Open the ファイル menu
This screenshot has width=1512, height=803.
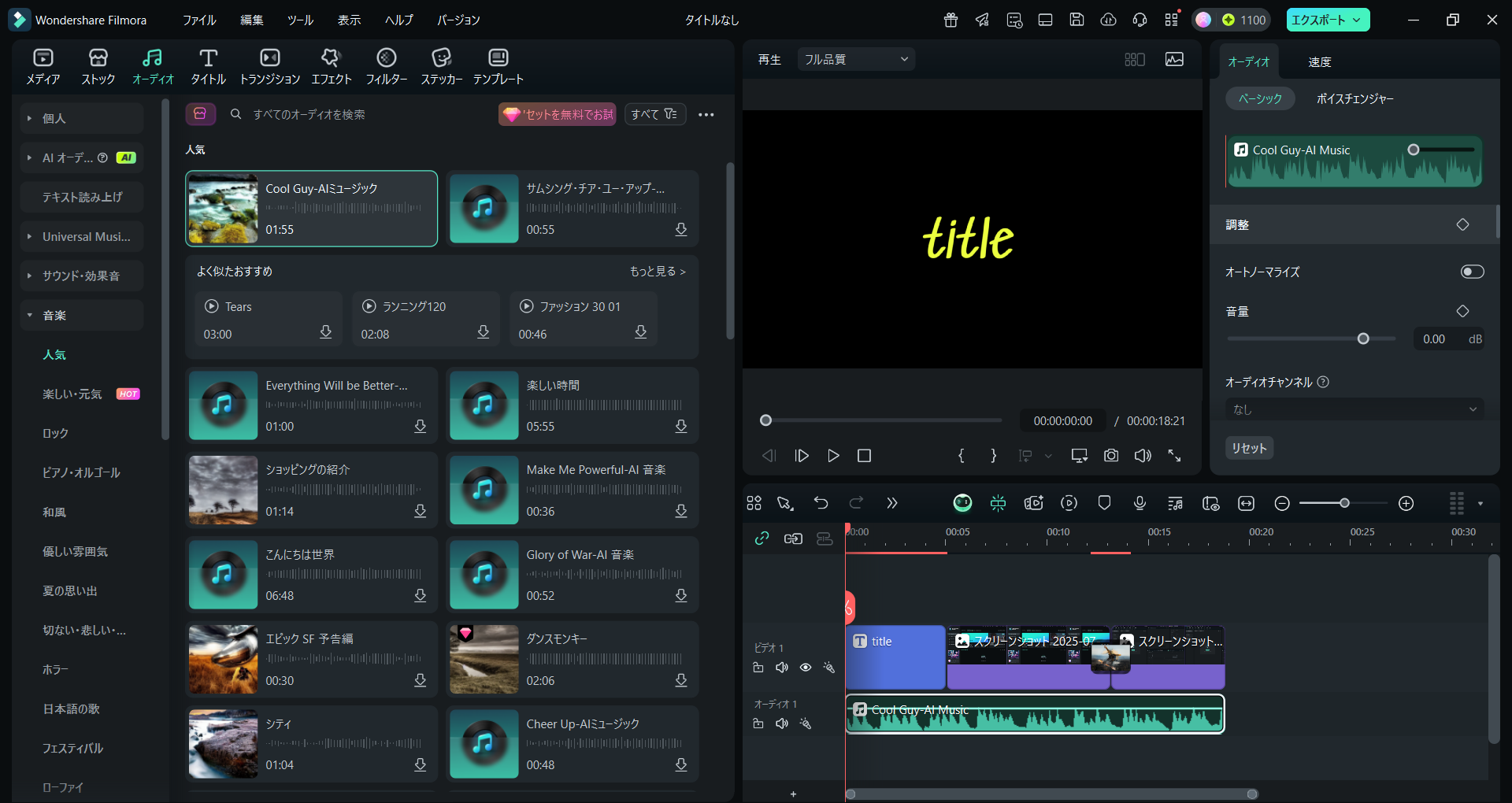tap(199, 20)
